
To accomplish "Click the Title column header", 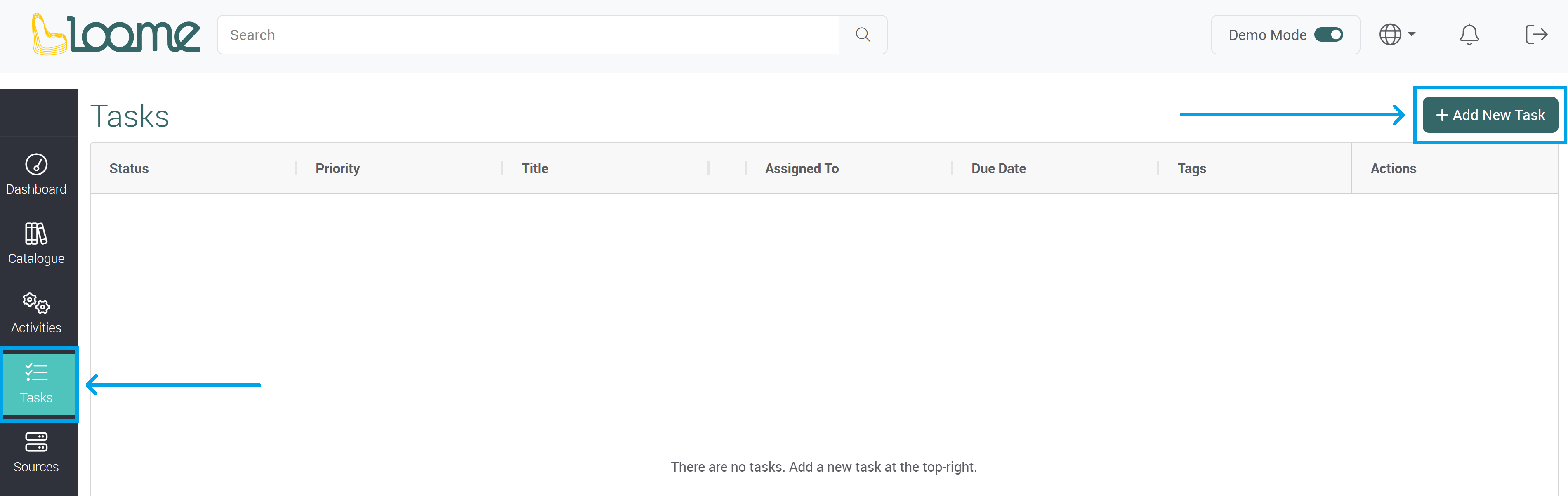I will pos(534,169).
